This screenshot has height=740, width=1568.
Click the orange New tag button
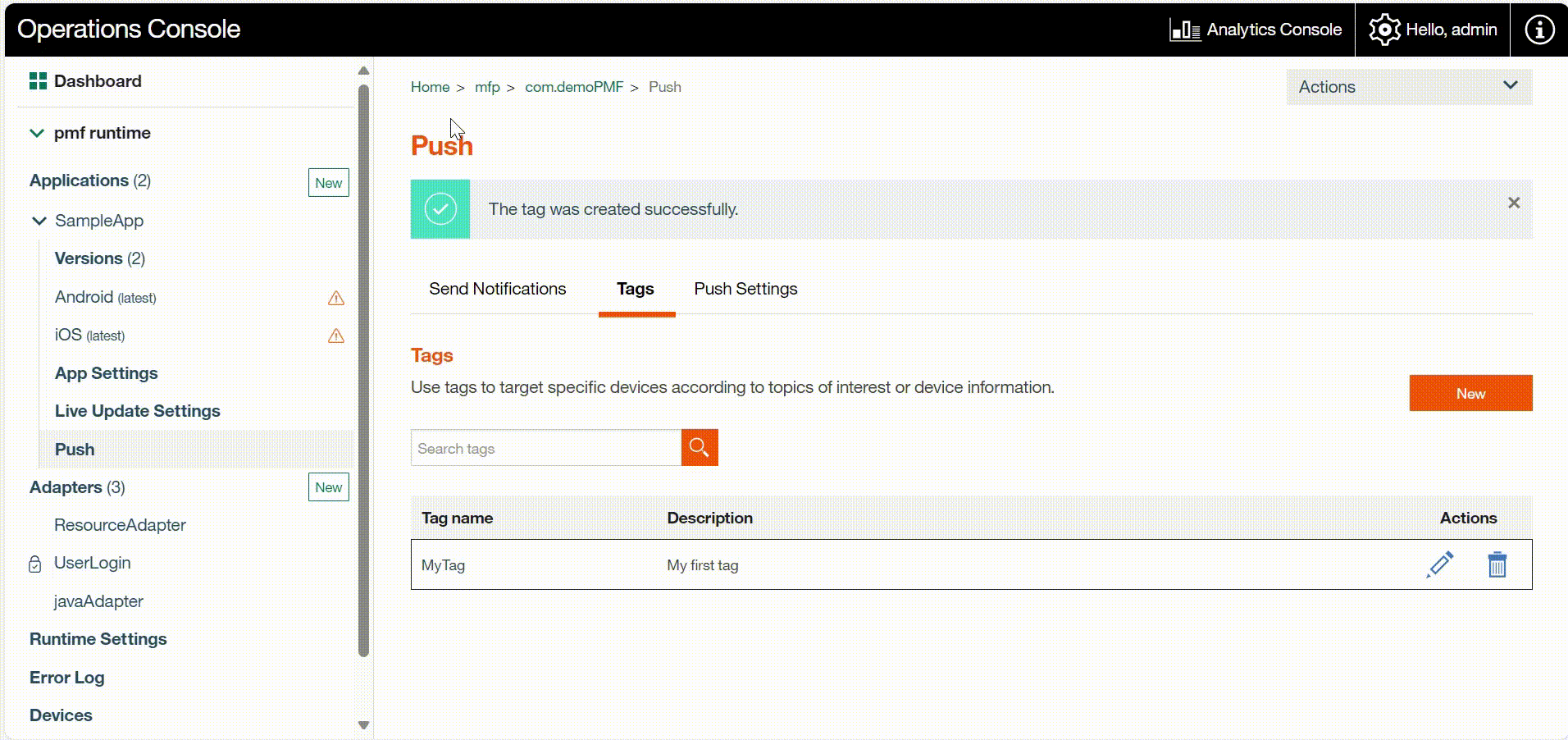1470,393
